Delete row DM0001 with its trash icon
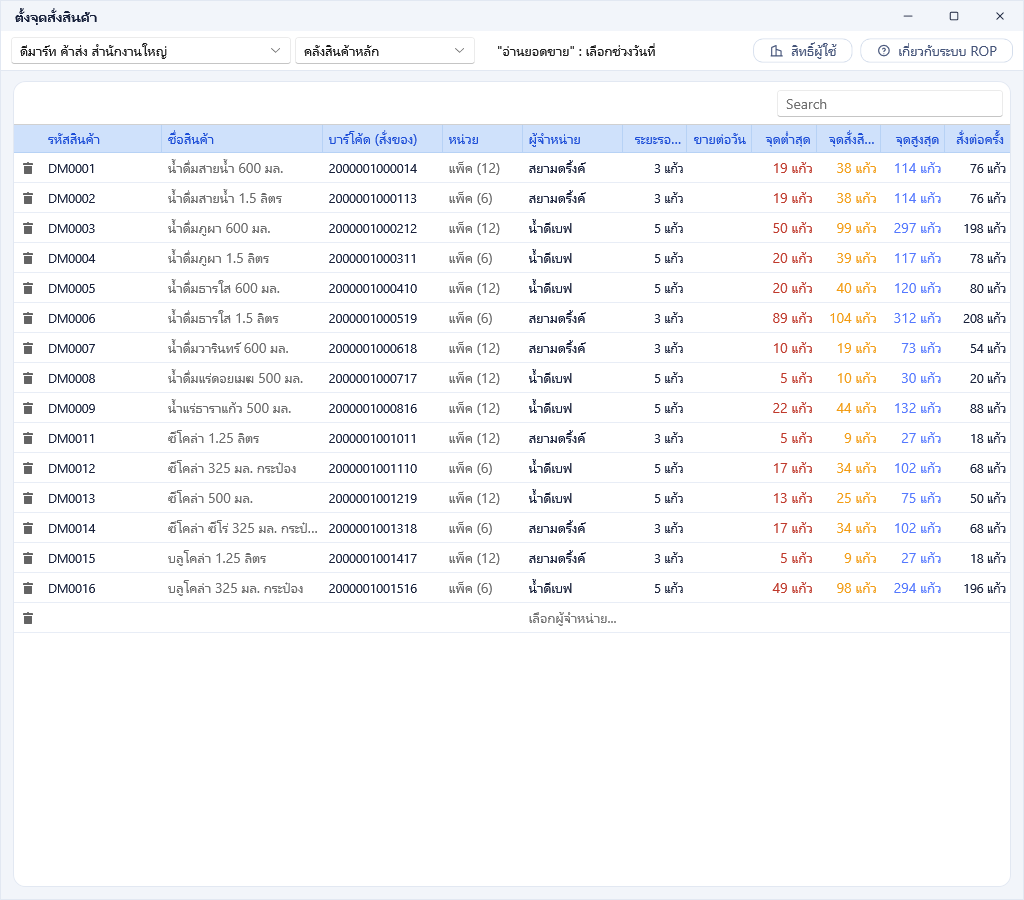This screenshot has width=1024, height=900. coord(28,169)
